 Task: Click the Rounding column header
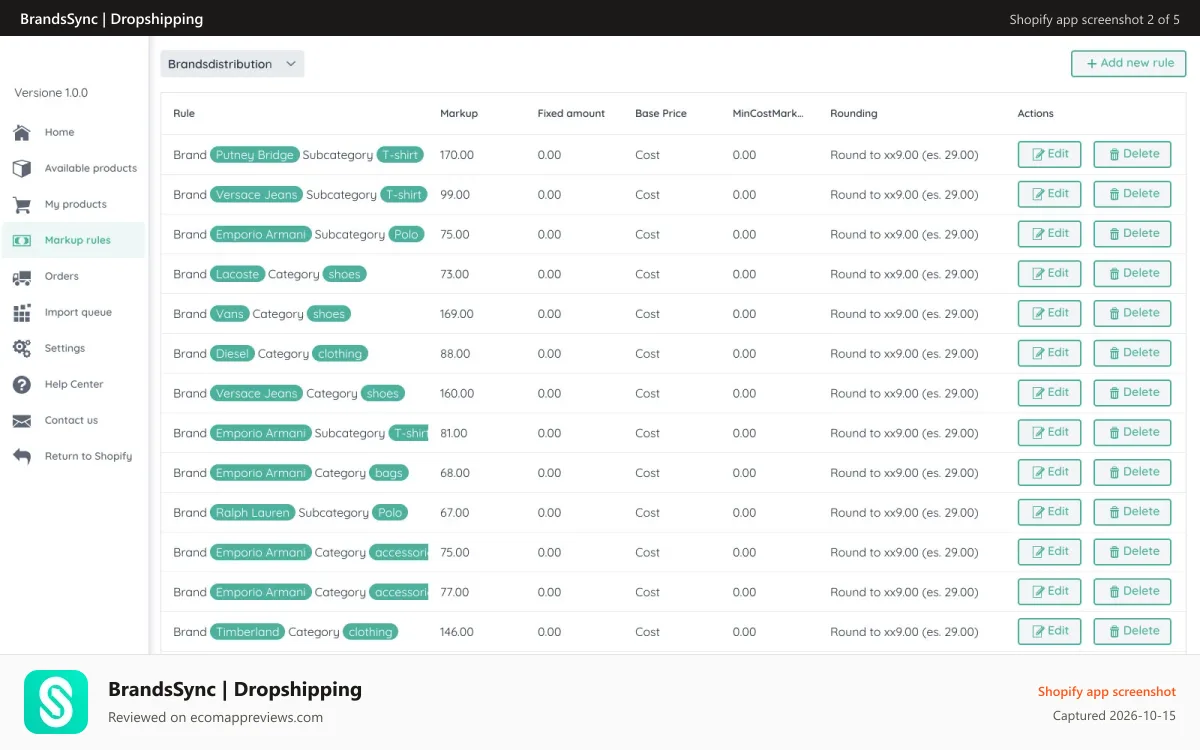point(854,114)
